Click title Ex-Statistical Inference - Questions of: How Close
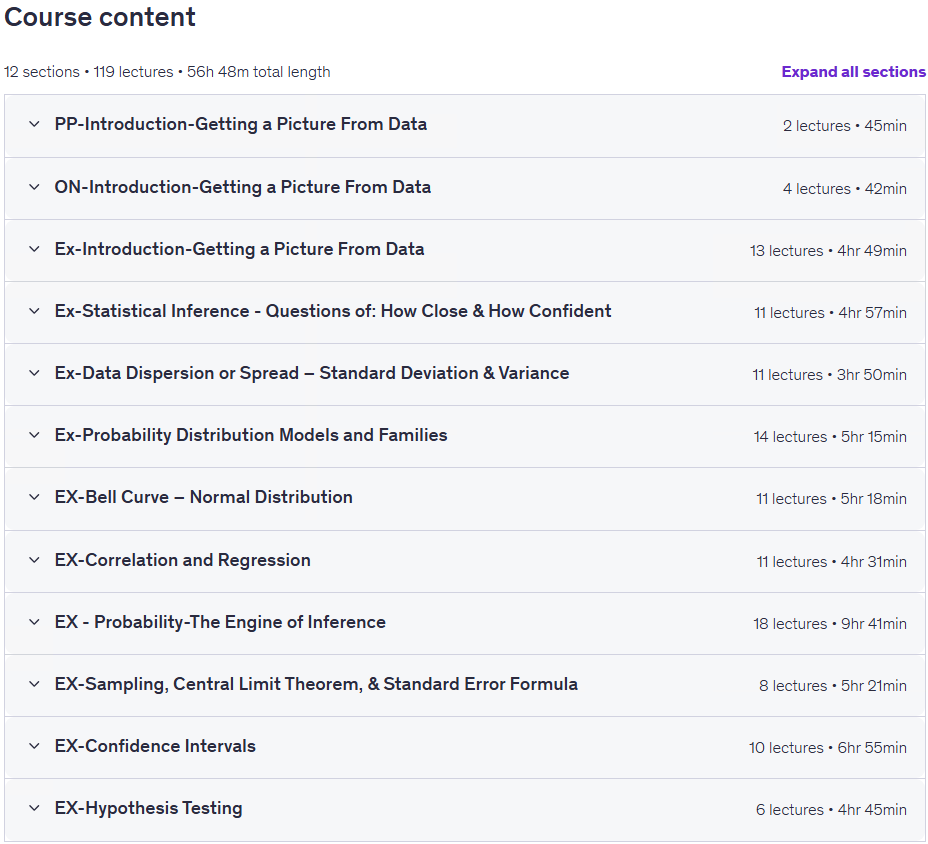This screenshot has height=844, width=928. (333, 311)
